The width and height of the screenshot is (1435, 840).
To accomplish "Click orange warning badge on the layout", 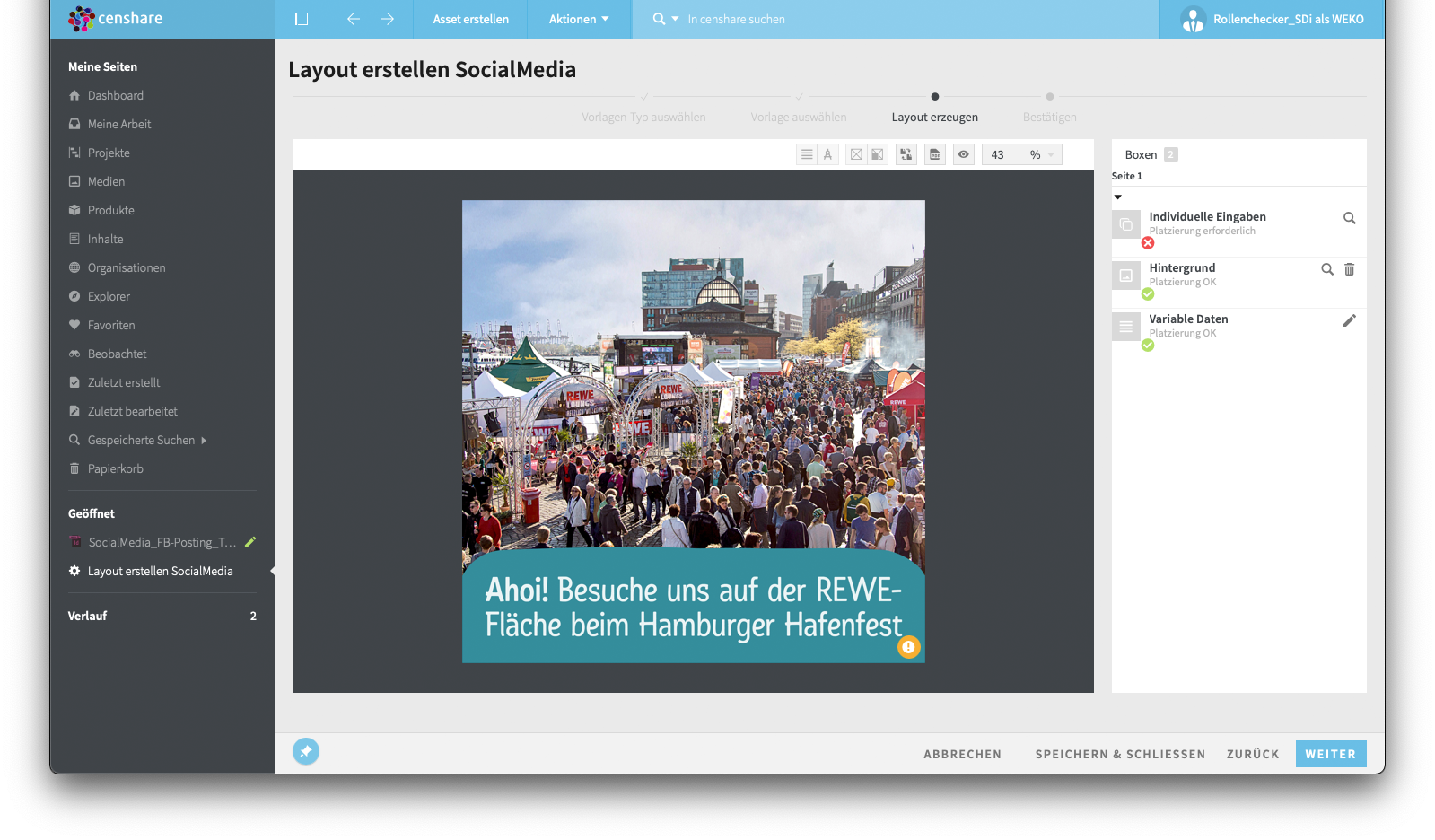I will (909, 647).
